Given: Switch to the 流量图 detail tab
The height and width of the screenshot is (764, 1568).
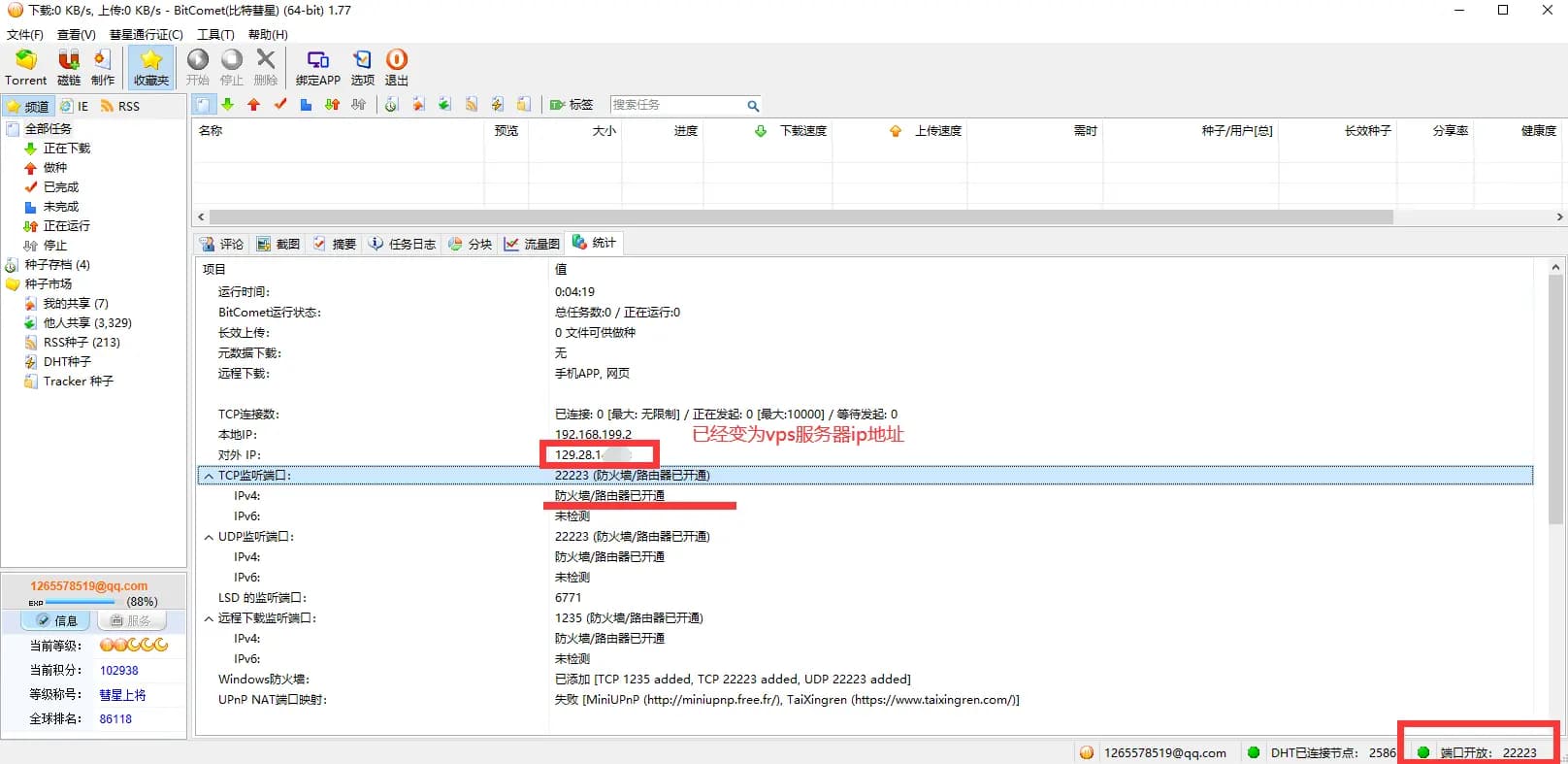Looking at the screenshot, I should 532,244.
